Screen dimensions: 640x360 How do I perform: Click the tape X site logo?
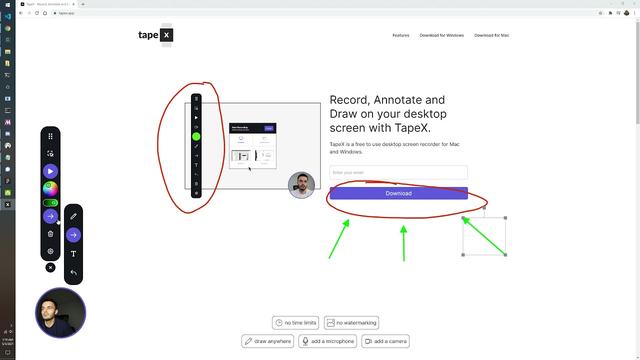click(x=156, y=35)
